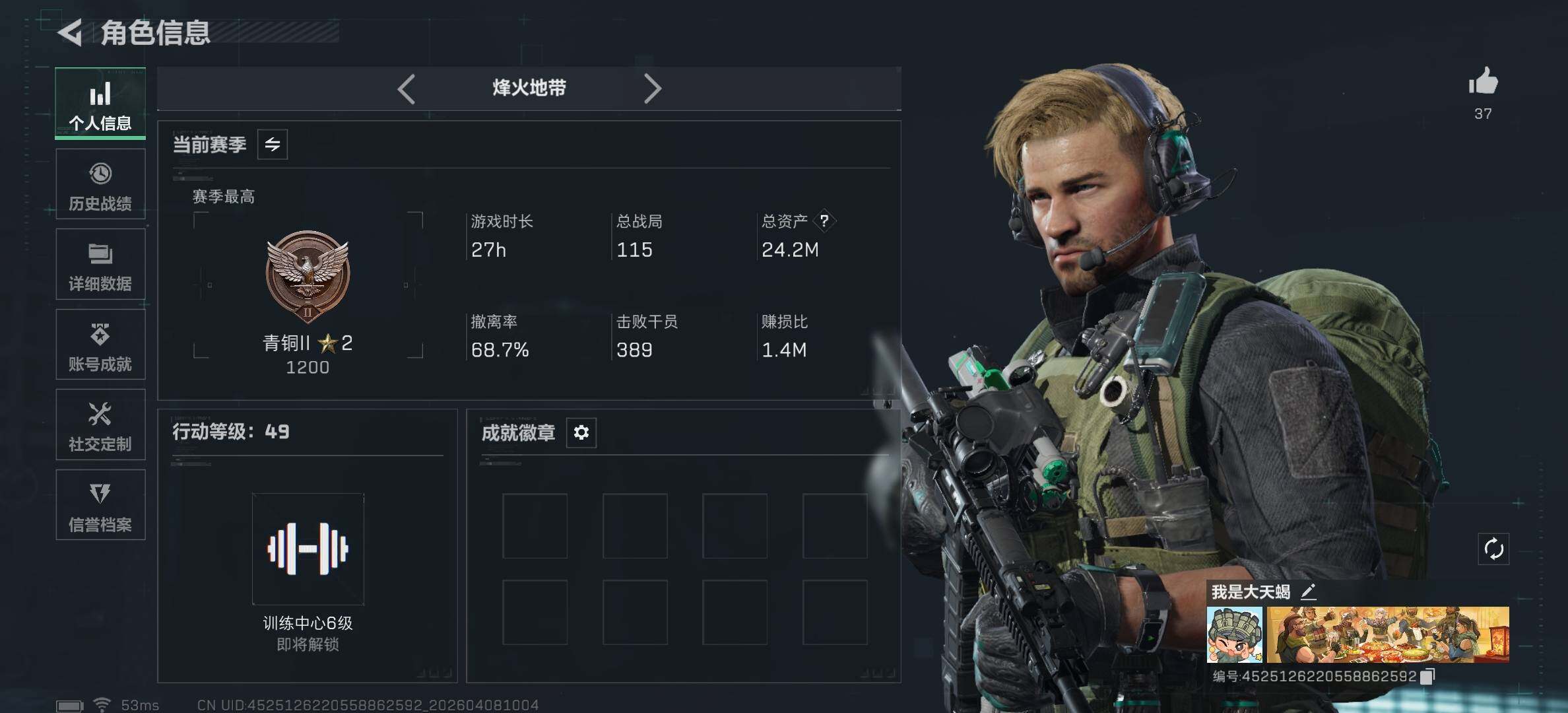This screenshot has height=713, width=1568.
Task: Open achievement badge settings gear
Action: coord(581,432)
